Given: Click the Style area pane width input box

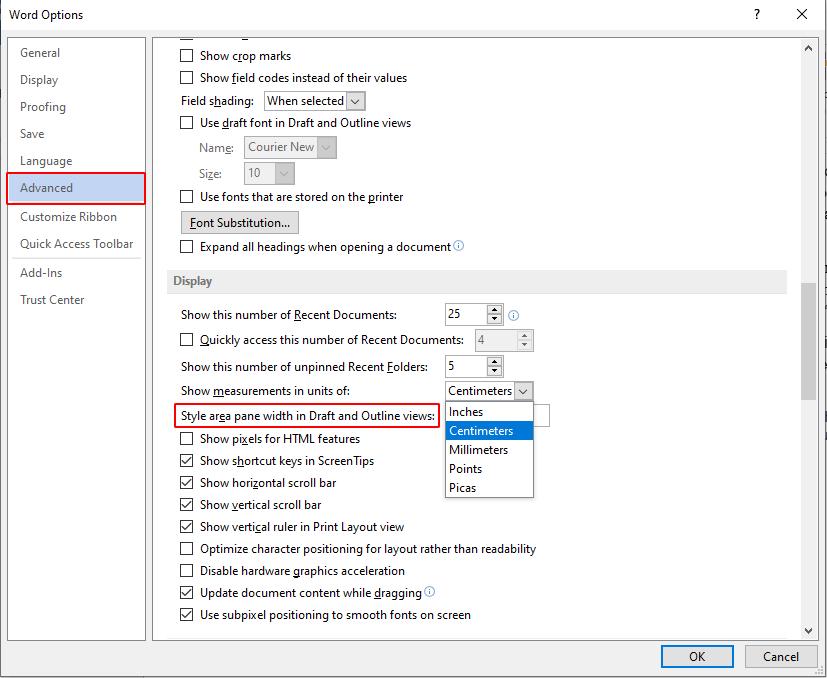Looking at the screenshot, I should (541, 415).
